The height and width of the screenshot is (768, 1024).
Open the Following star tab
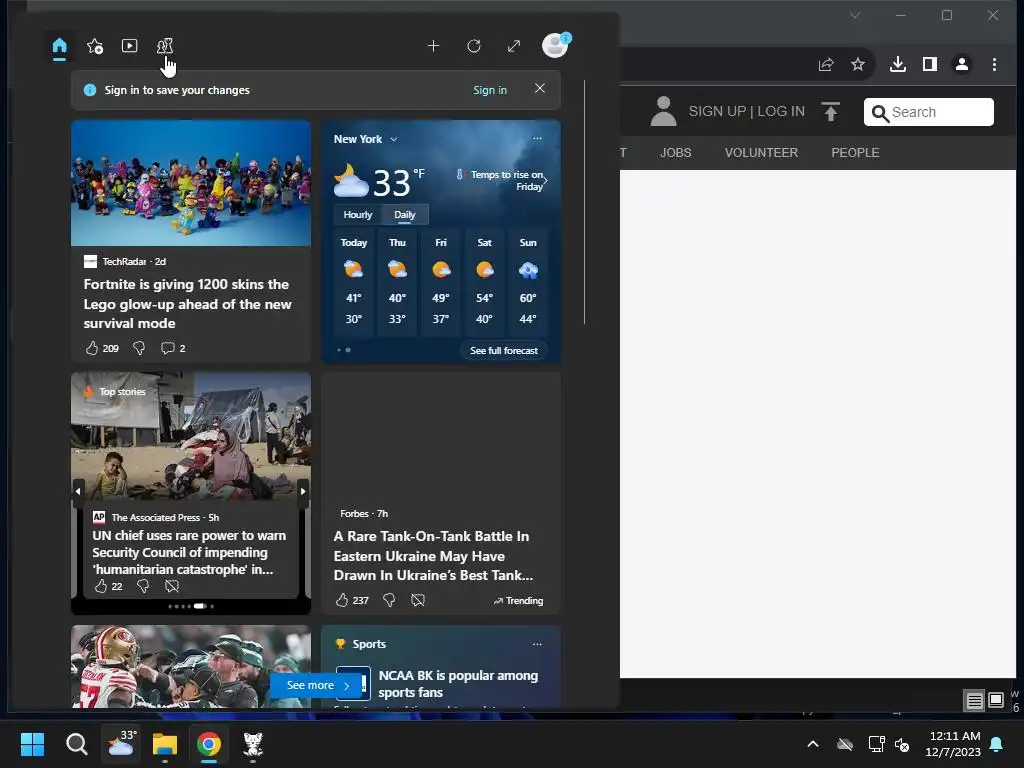[95, 46]
